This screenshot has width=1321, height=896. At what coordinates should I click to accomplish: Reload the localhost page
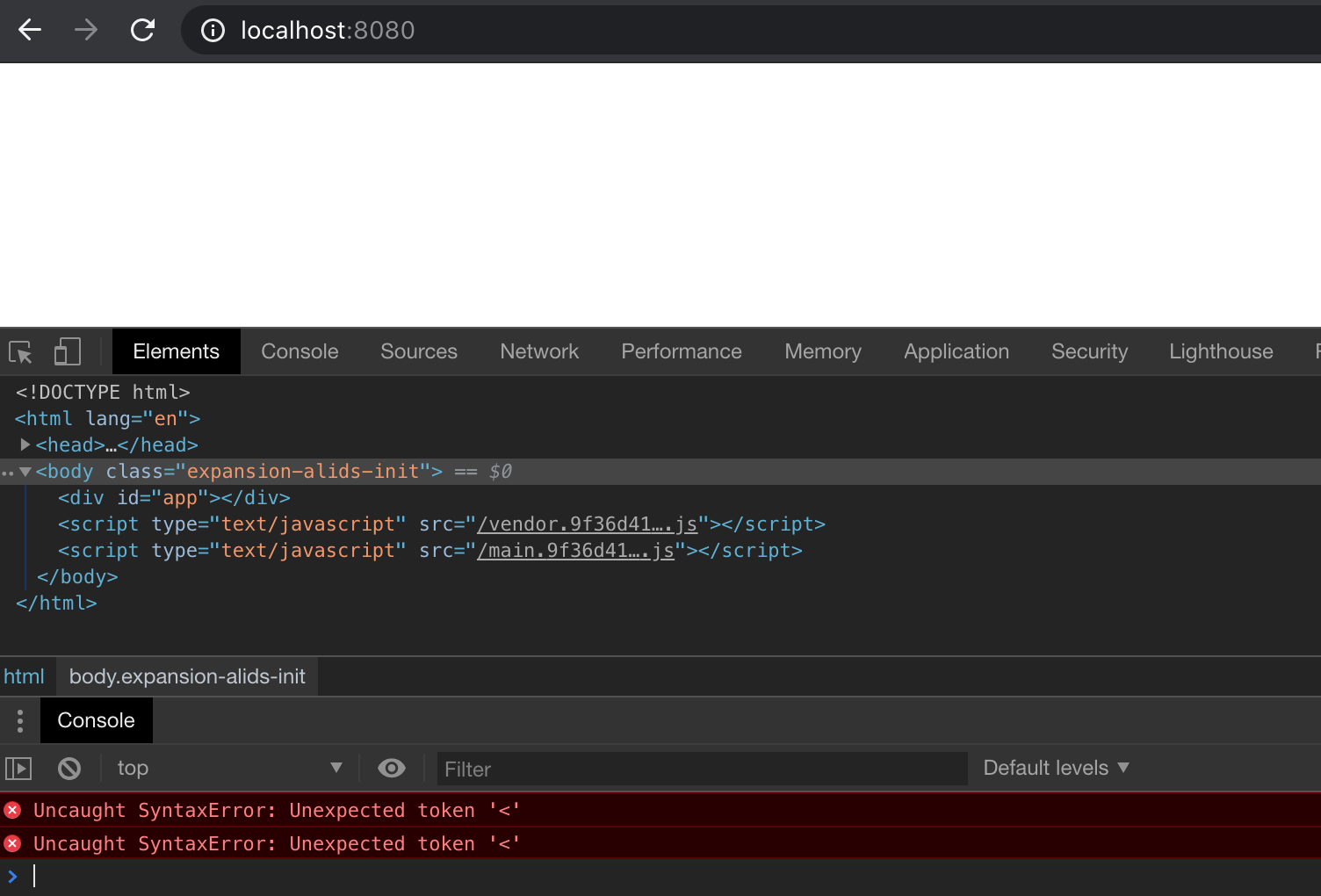click(x=142, y=30)
